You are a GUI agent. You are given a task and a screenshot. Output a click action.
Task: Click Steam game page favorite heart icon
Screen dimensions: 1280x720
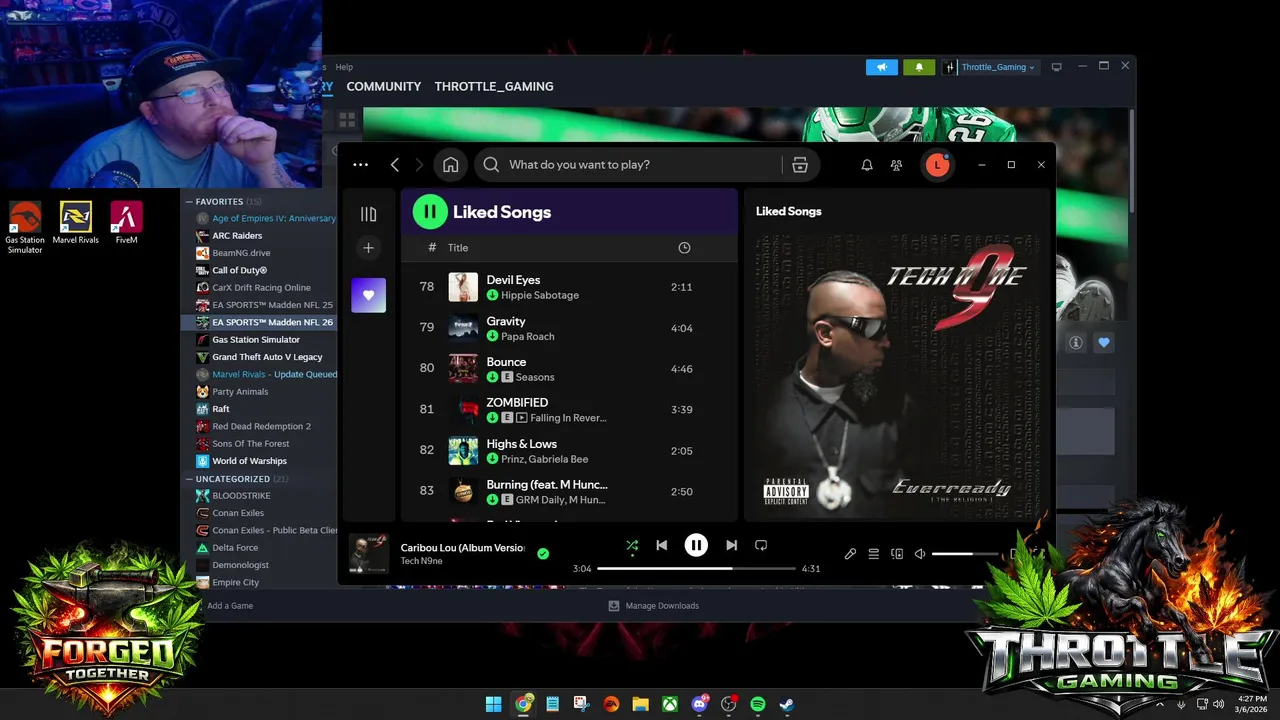1104,342
